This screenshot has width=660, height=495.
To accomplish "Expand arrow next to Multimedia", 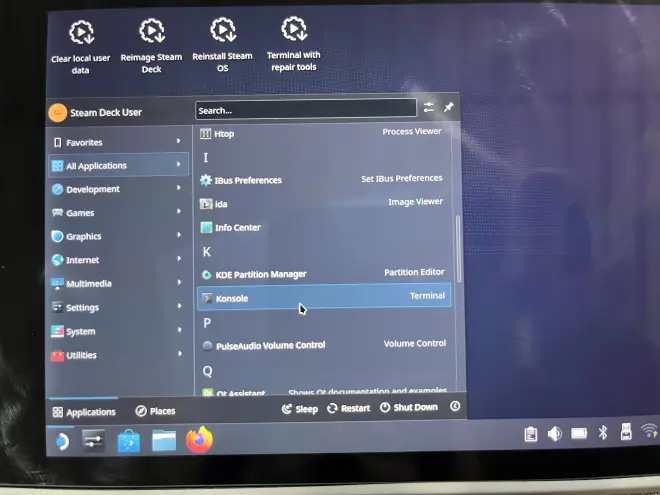I will (x=179, y=282).
